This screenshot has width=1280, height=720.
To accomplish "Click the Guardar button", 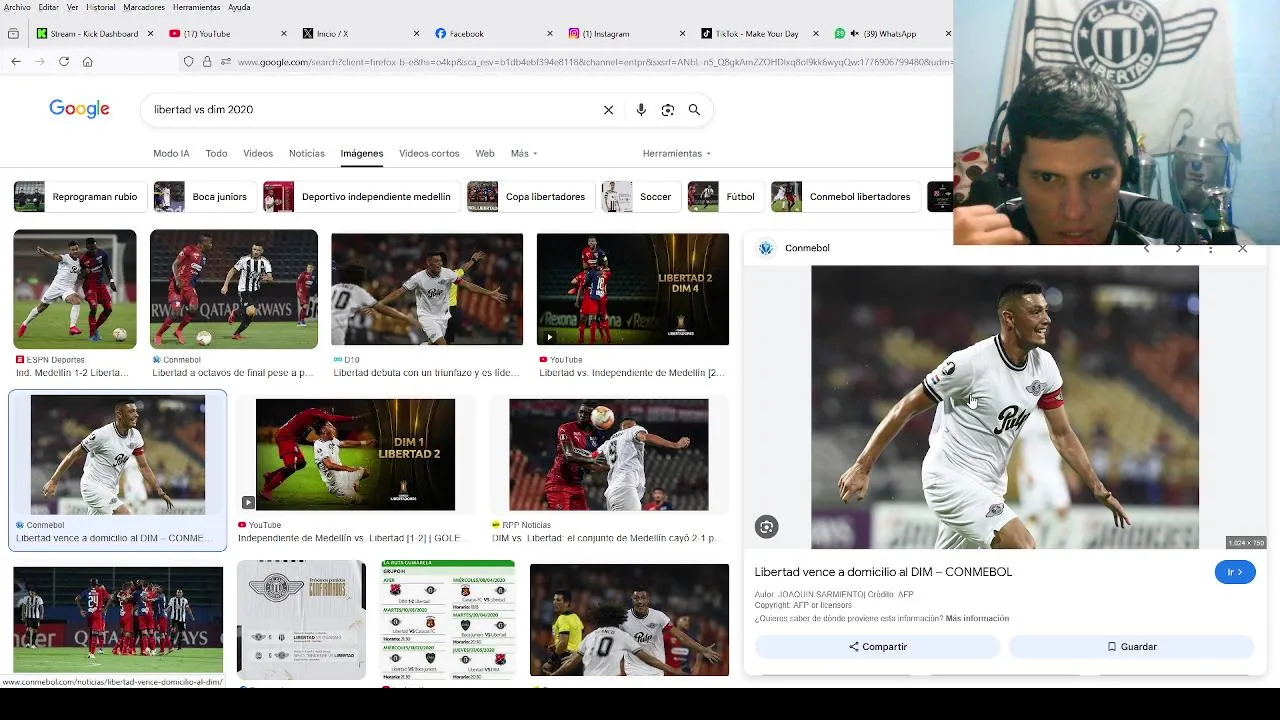I will point(1131,647).
